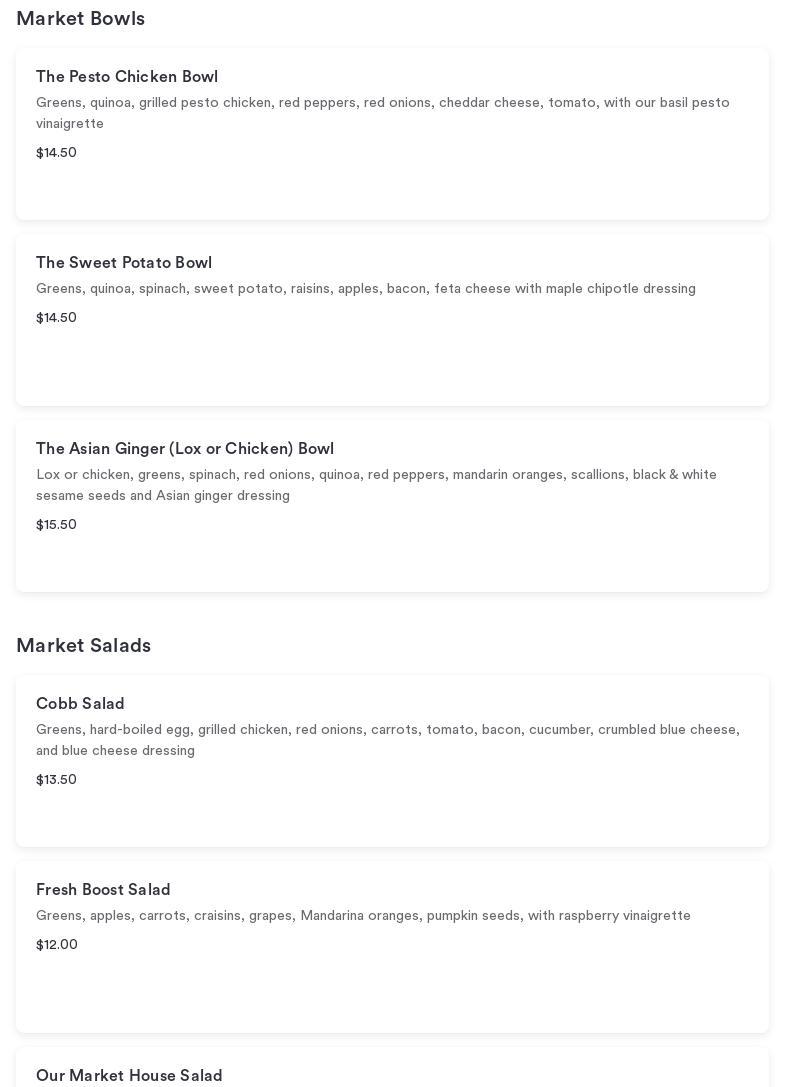
Task: Click the Sweet Potato Bowl $14.50 price
Action: click(x=56, y=318)
